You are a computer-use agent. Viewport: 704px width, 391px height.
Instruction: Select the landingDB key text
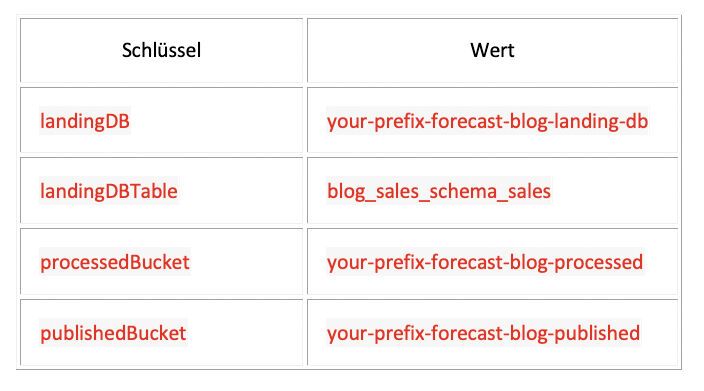(85, 121)
